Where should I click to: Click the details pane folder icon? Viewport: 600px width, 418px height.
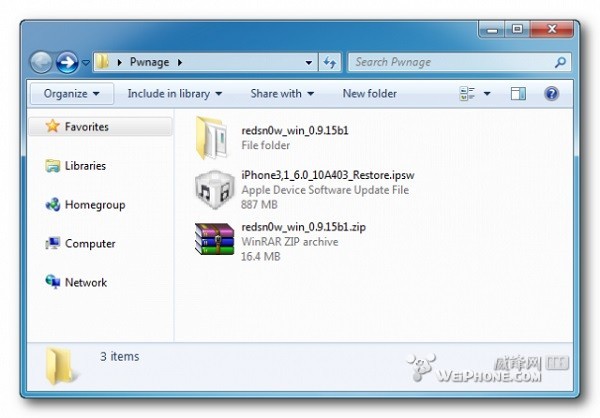point(59,366)
